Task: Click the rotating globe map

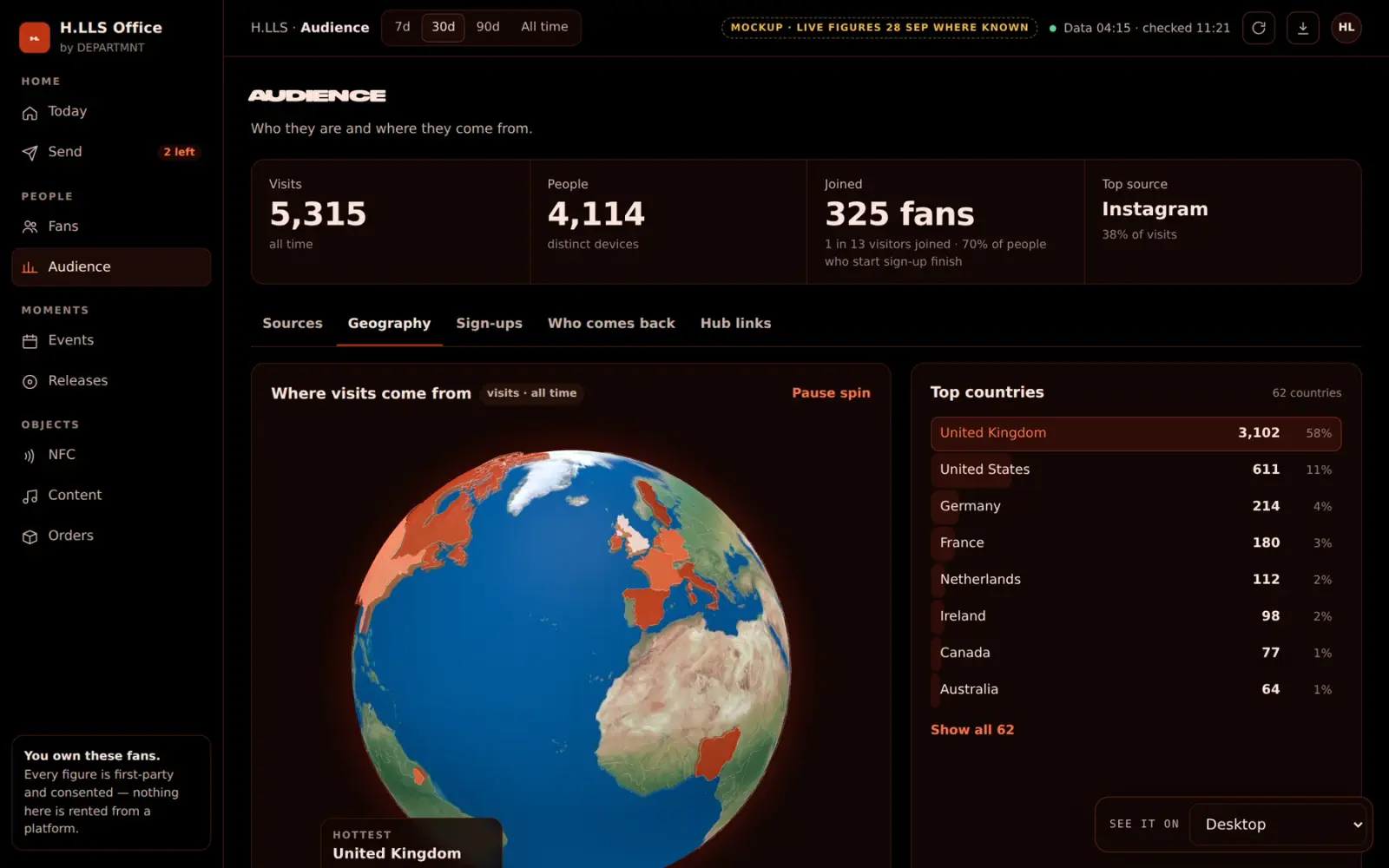Action: pyautogui.click(x=571, y=660)
